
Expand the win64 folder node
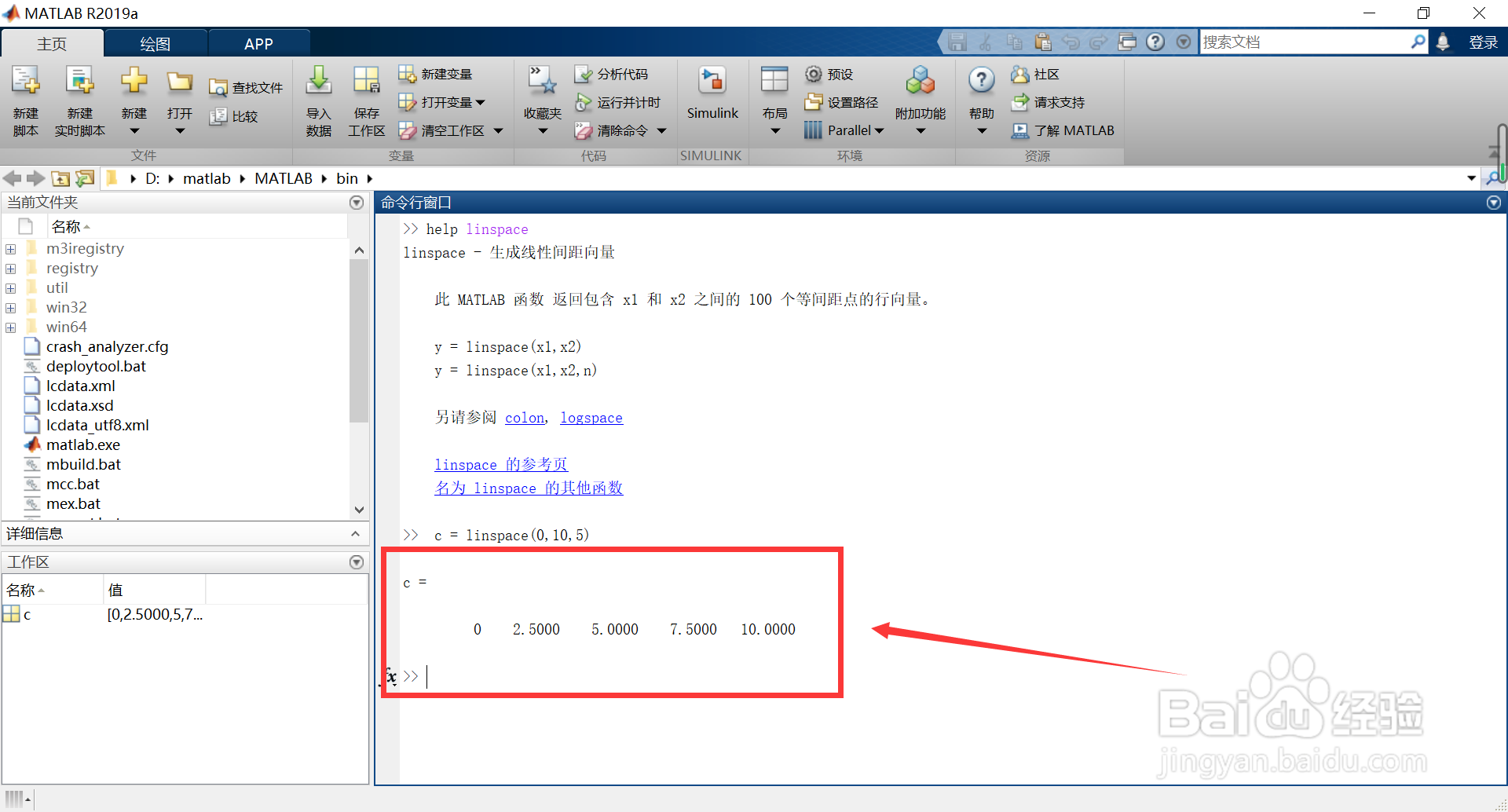click(11, 327)
